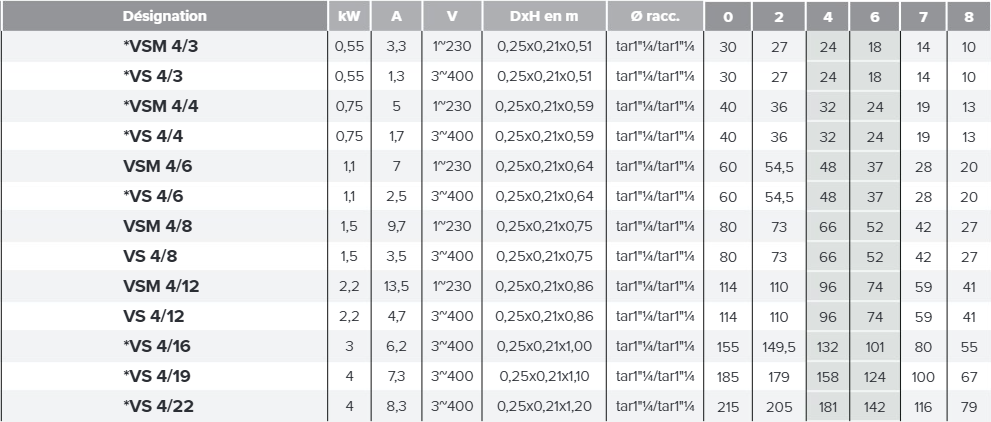Select the *VS 4/22 designation
991x422 pixels.
pos(158,406)
